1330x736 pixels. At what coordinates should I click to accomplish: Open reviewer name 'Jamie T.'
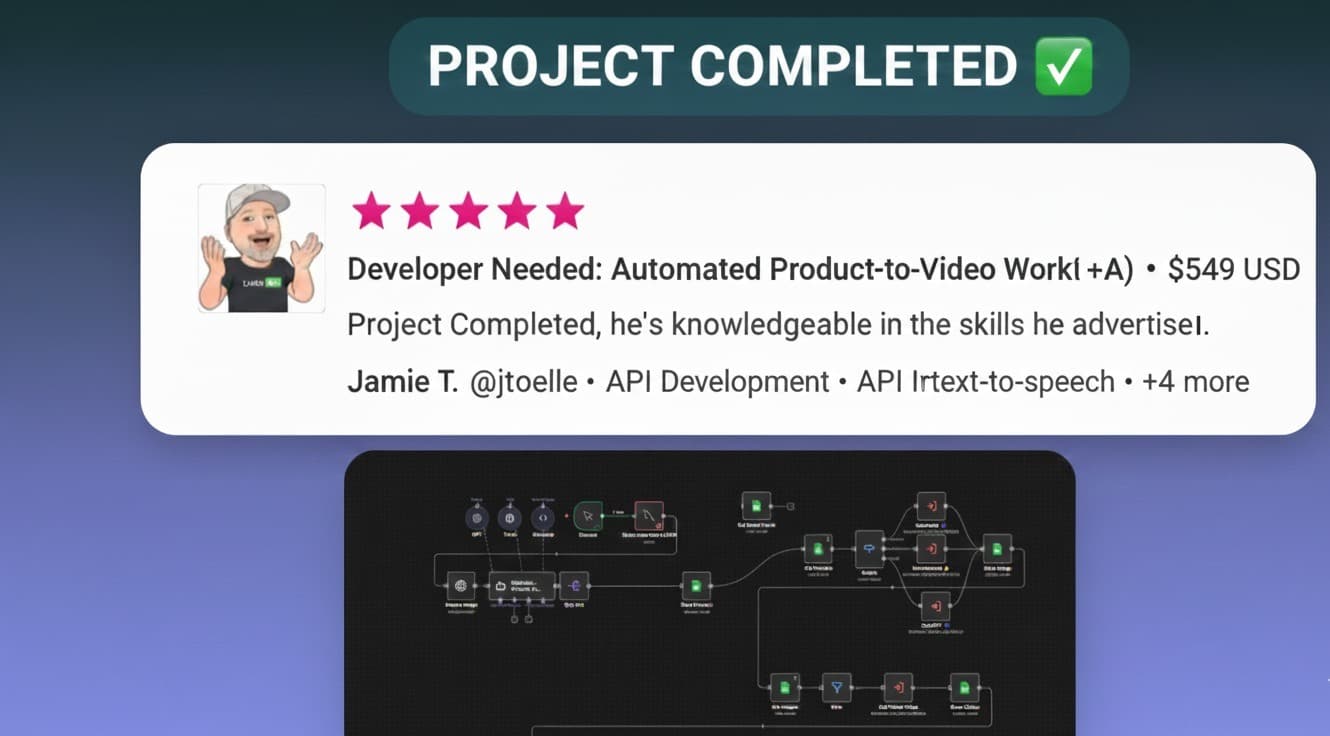click(402, 382)
